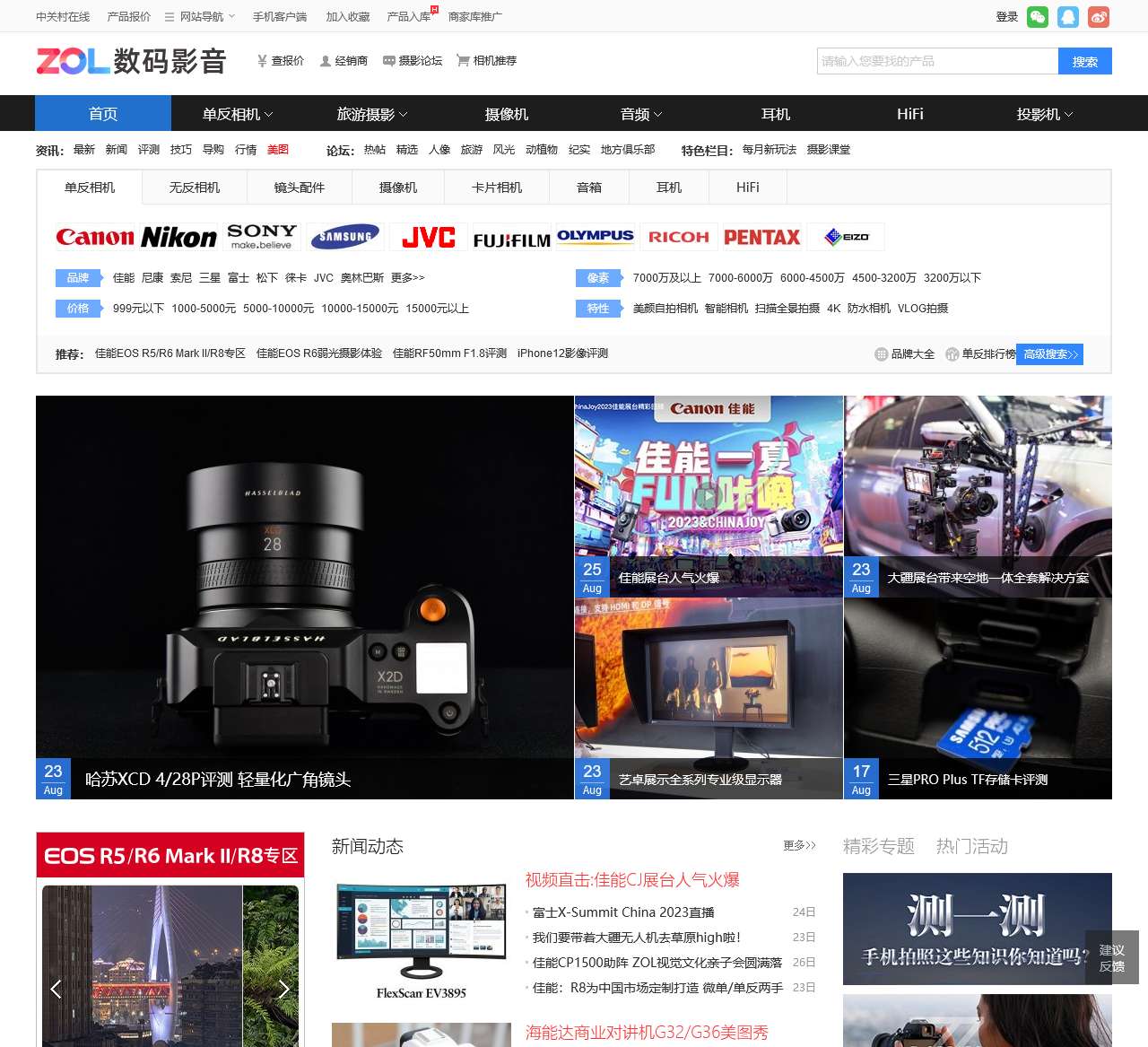Click the QQ login icon
This screenshot has width=1148, height=1047.
click(1068, 17)
